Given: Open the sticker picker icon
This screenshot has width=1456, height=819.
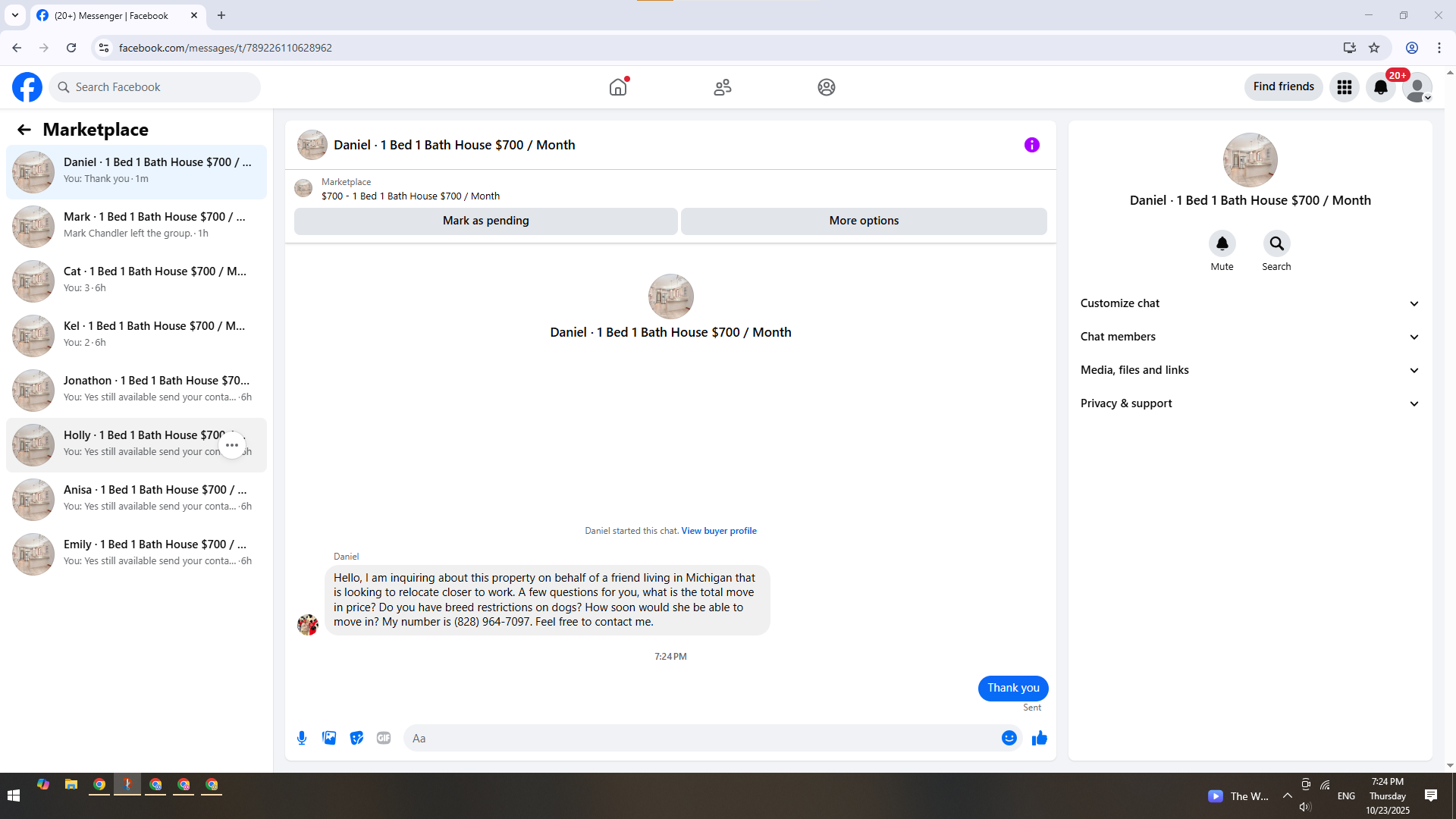Looking at the screenshot, I should pos(356,738).
